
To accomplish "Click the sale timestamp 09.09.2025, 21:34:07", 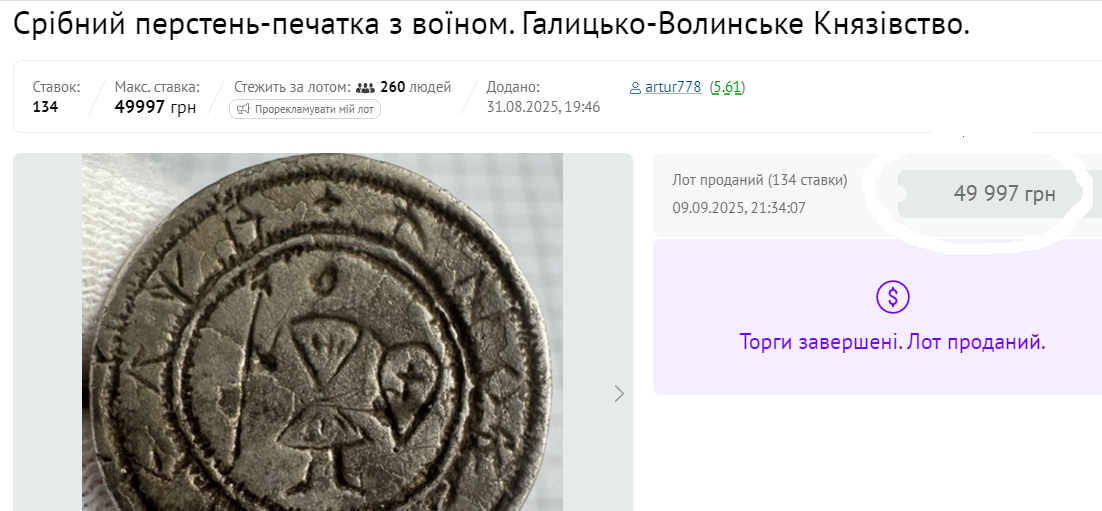I will point(739,208).
